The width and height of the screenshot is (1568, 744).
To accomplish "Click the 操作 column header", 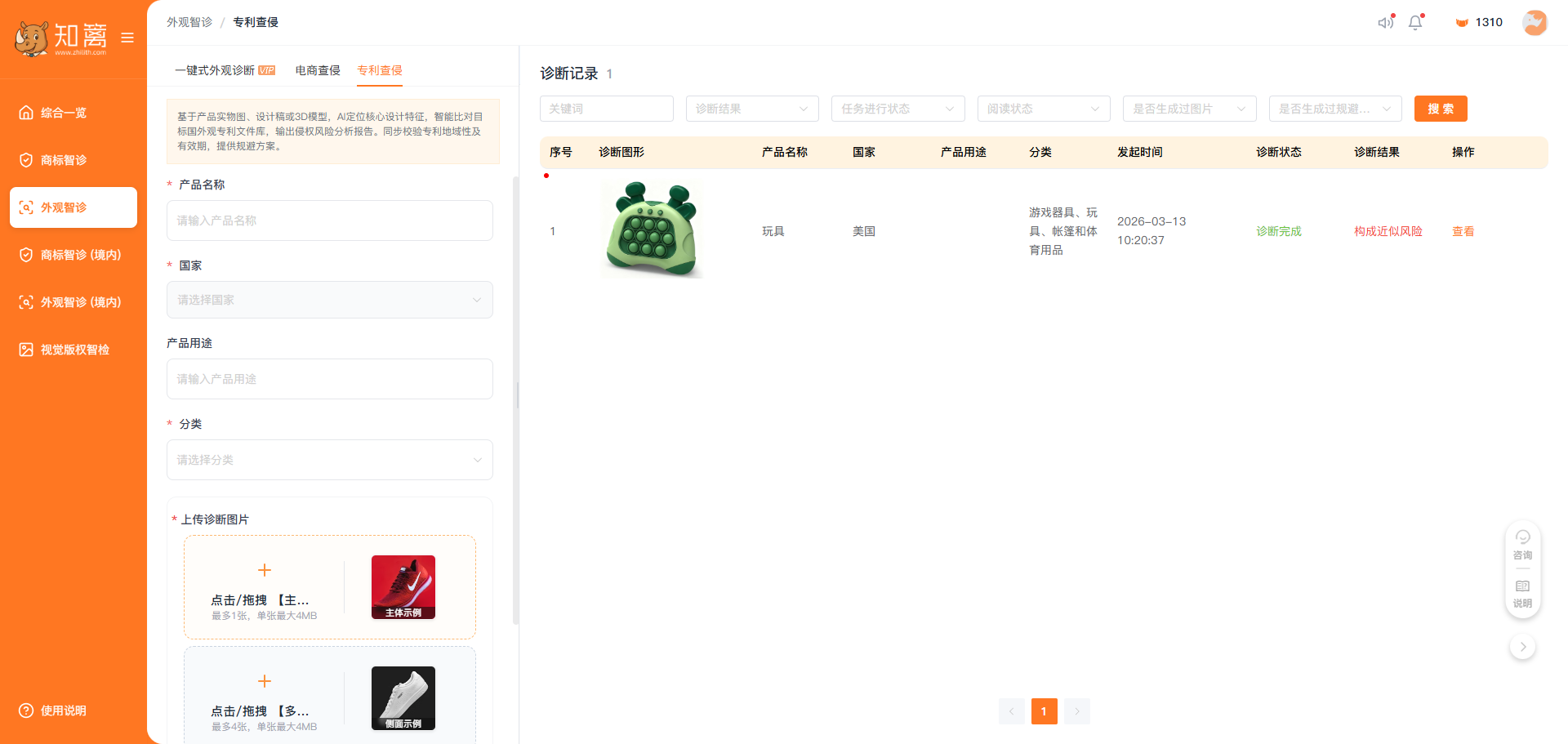I will click(x=1463, y=152).
